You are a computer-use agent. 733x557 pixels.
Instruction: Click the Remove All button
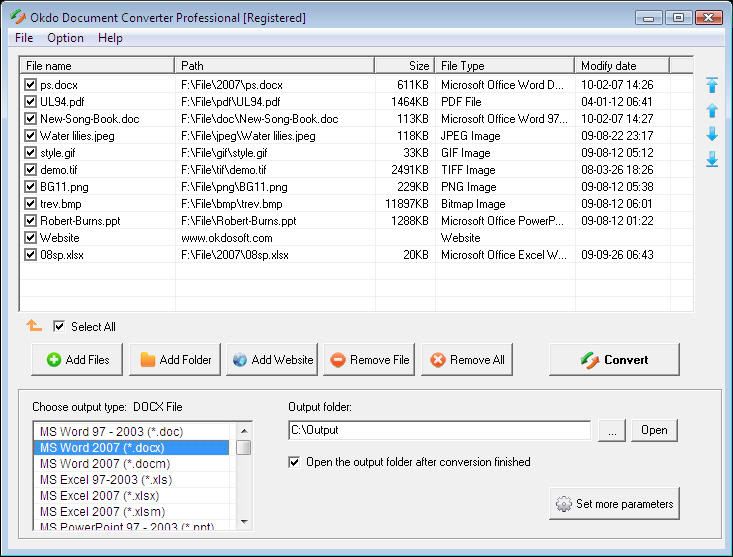click(x=467, y=360)
